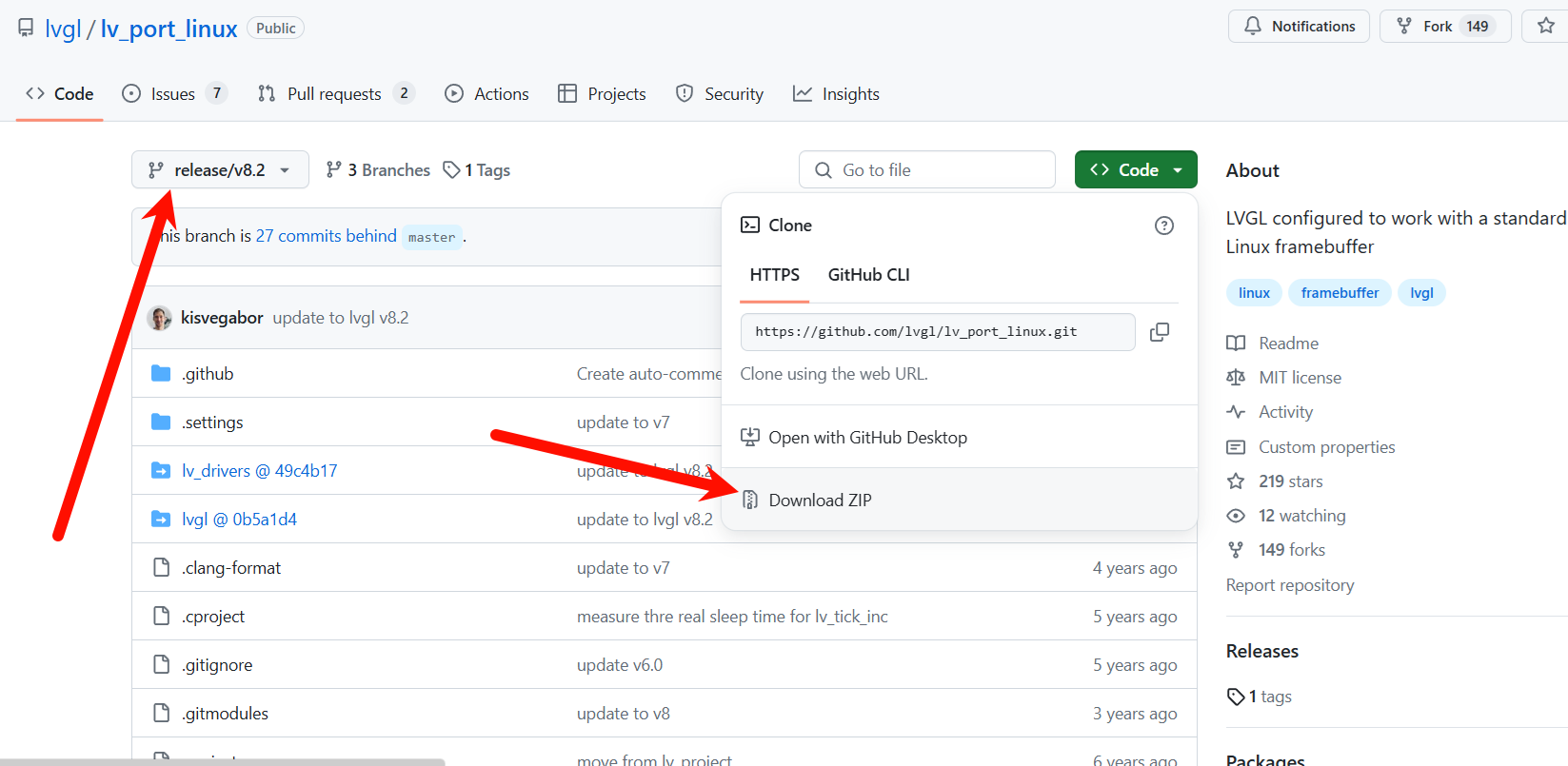Toggle the green Code dropdown button

(x=1136, y=169)
